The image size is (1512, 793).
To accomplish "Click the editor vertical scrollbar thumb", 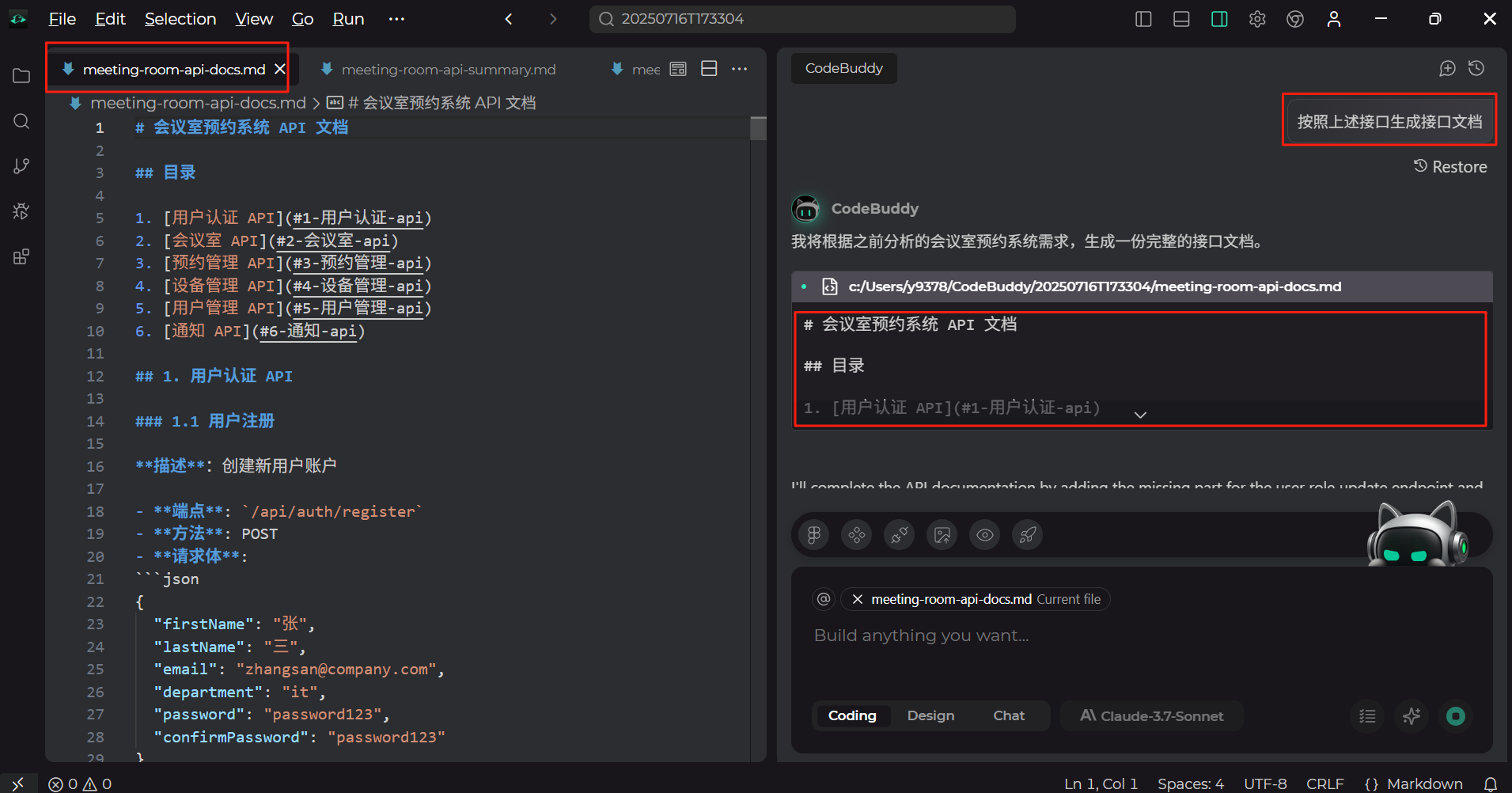I will click(758, 128).
